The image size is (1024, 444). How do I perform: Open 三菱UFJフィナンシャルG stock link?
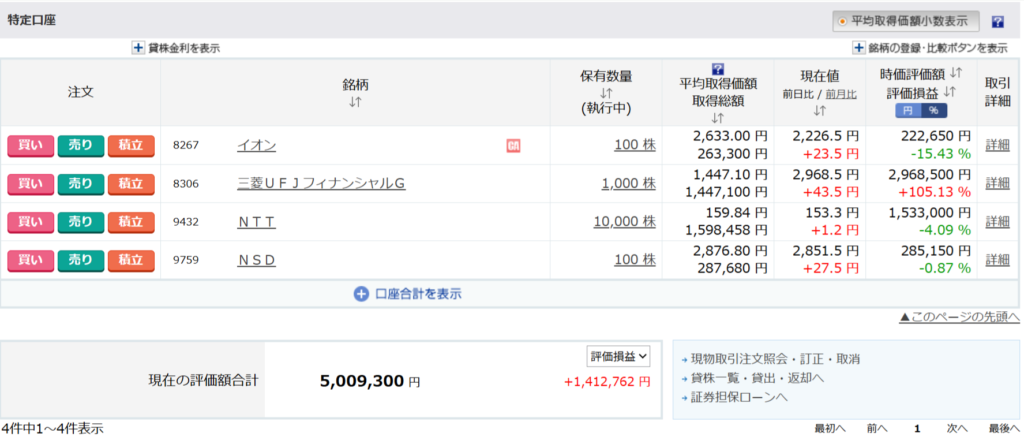point(320,184)
